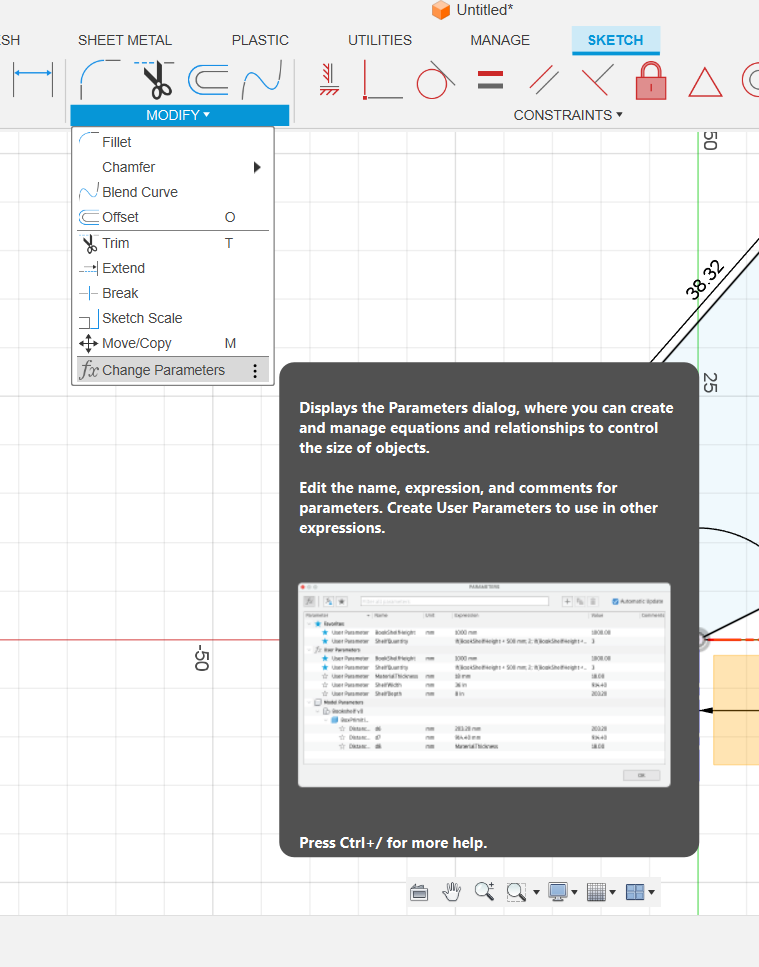Open the UTILITIES tab
The height and width of the screenshot is (967, 759).
(x=380, y=40)
